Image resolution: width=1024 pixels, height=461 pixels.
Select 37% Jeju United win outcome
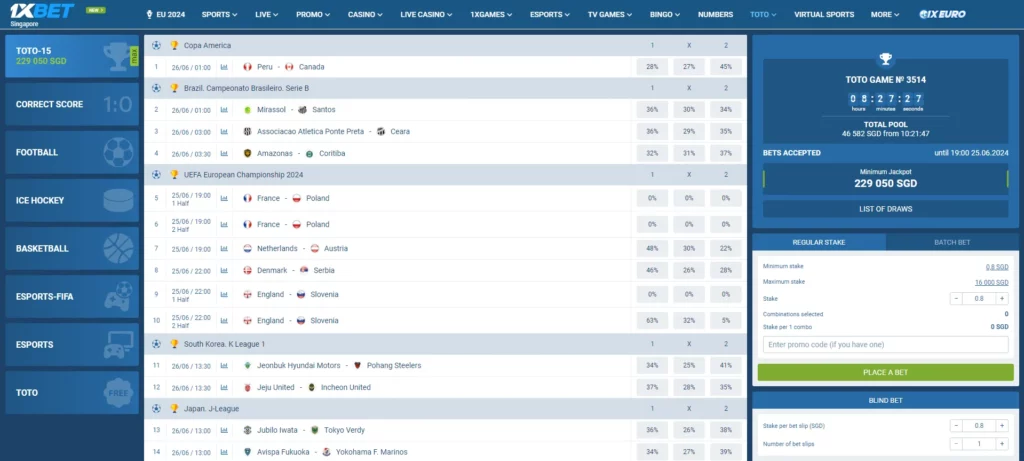point(652,388)
